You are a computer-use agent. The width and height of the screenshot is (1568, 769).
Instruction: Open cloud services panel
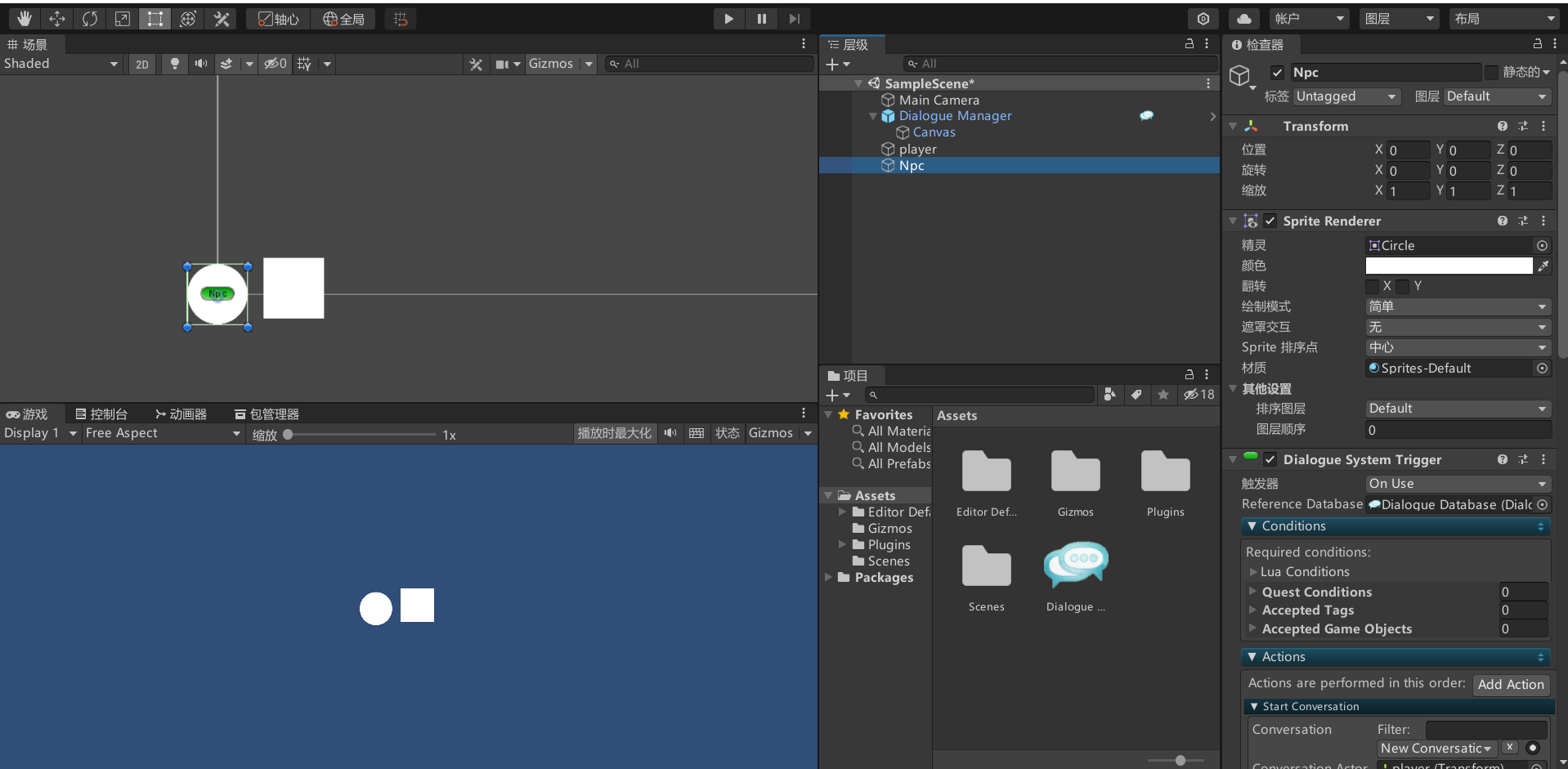click(x=1244, y=19)
